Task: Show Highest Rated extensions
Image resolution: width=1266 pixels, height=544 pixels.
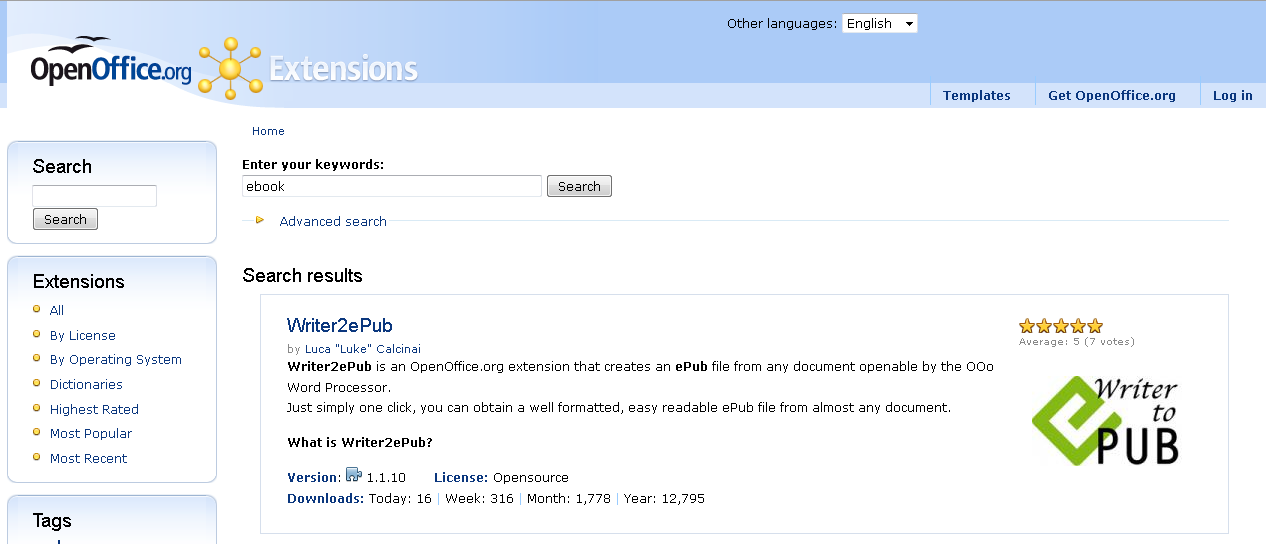Action: 94,409
